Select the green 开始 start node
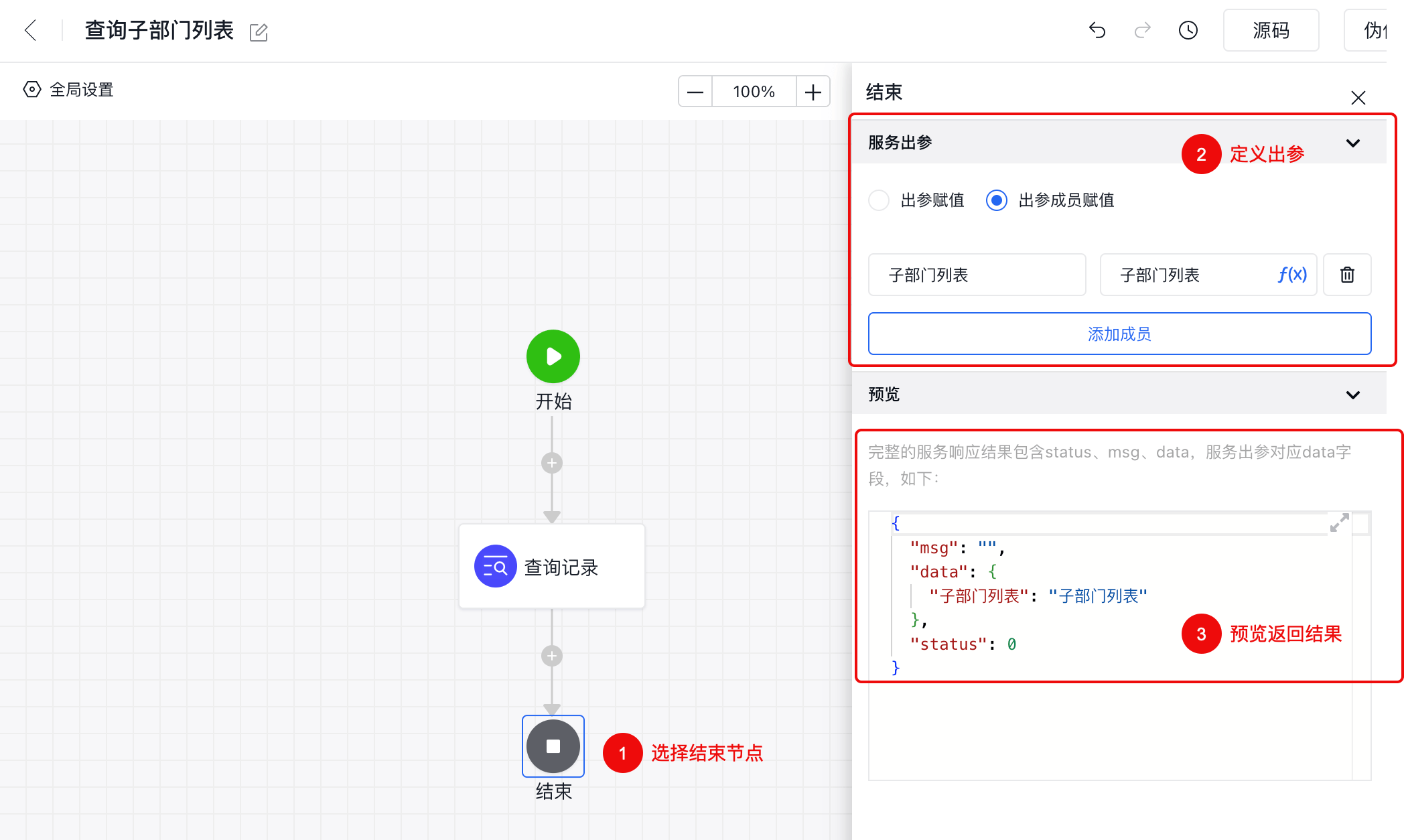The height and width of the screenshot is (840, 1404). coord(553,356)
